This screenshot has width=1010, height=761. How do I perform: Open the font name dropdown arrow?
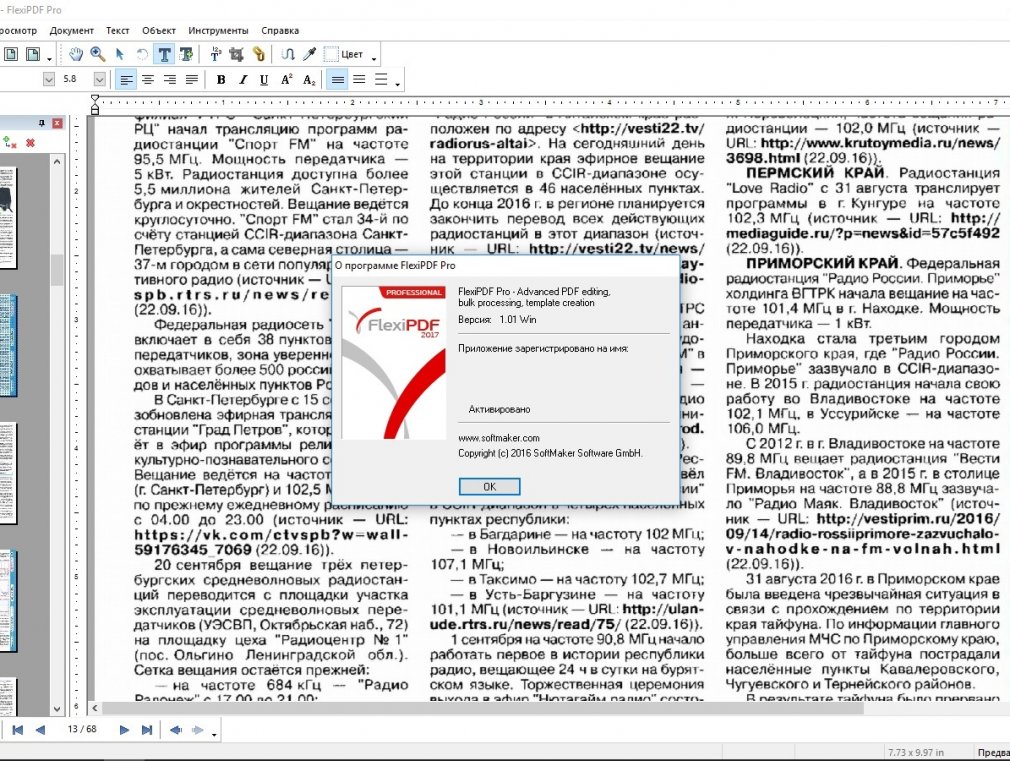click(x=49, y=79)
